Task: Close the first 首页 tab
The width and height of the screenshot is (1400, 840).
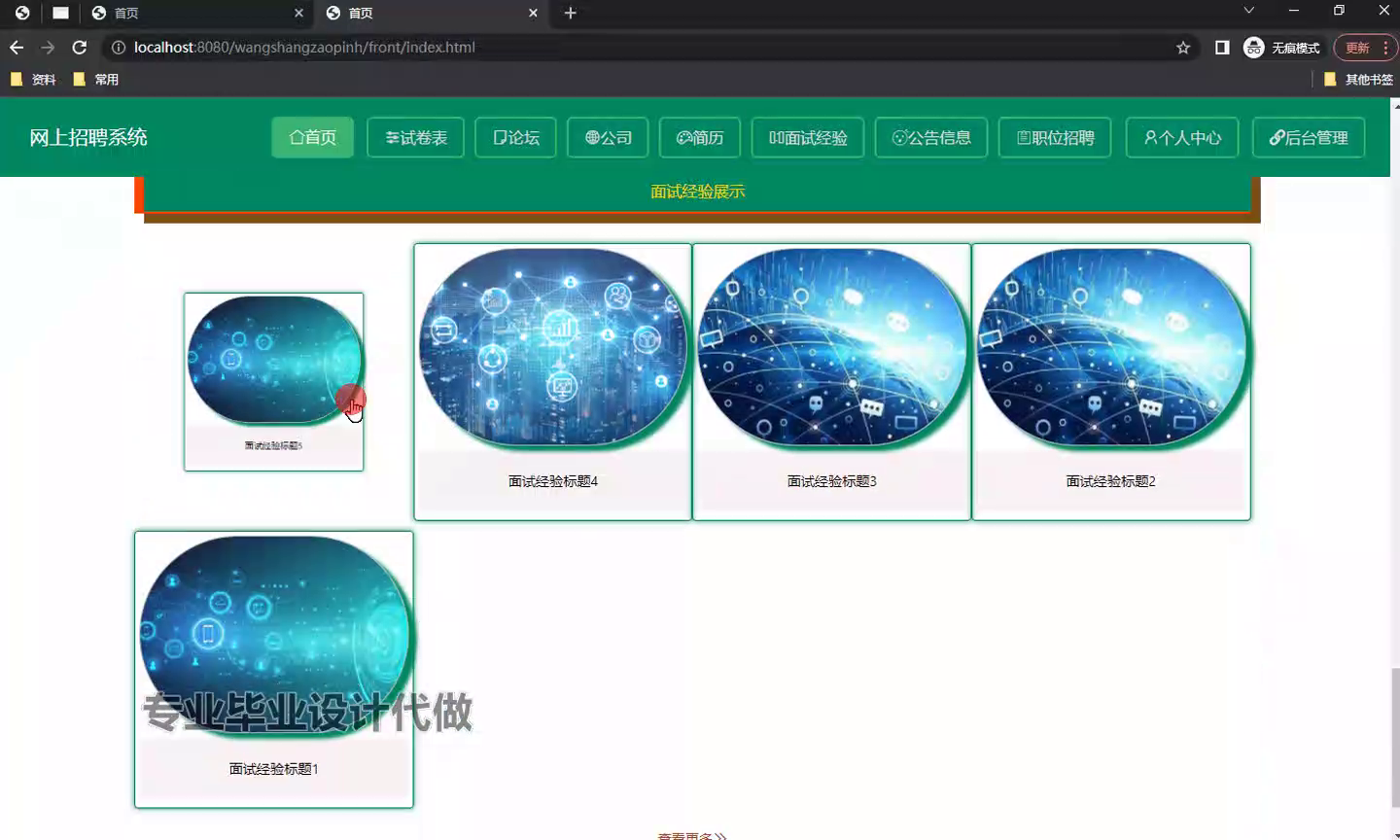Action: click(298, 13)
